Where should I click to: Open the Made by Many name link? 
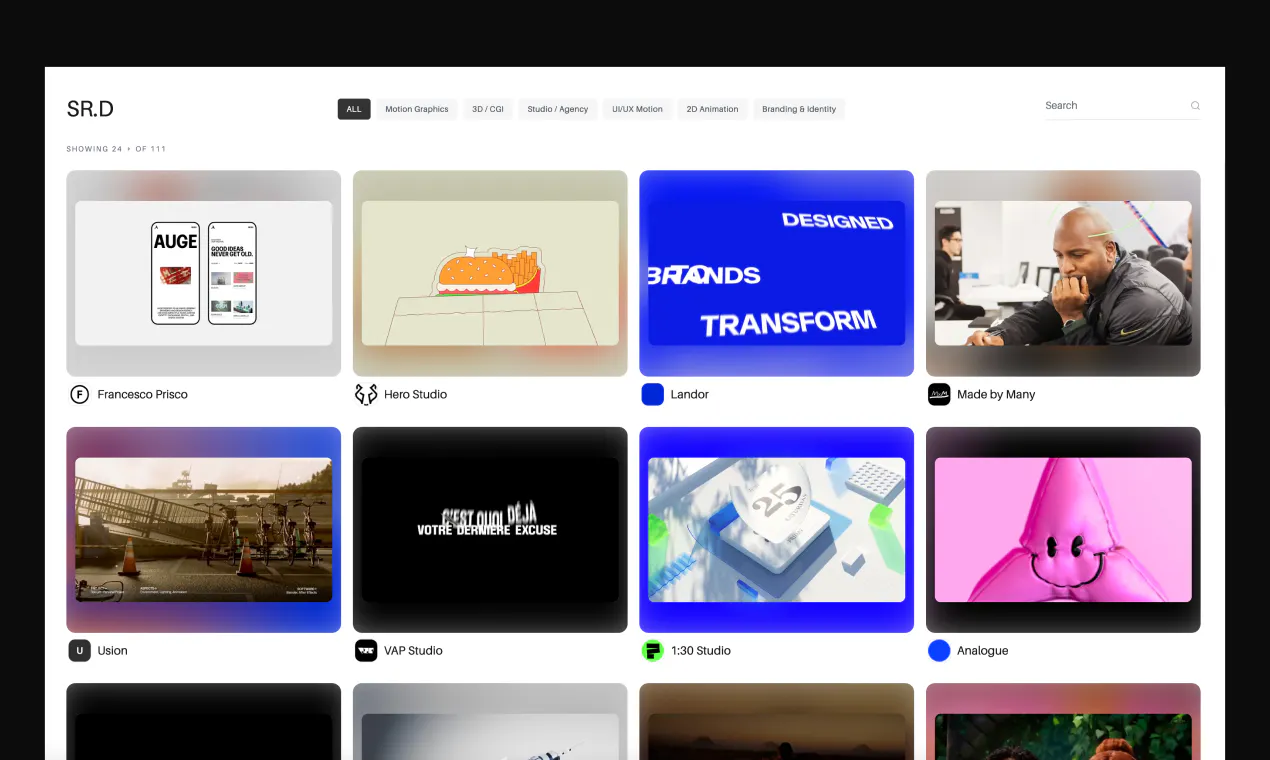coord(996,394)
